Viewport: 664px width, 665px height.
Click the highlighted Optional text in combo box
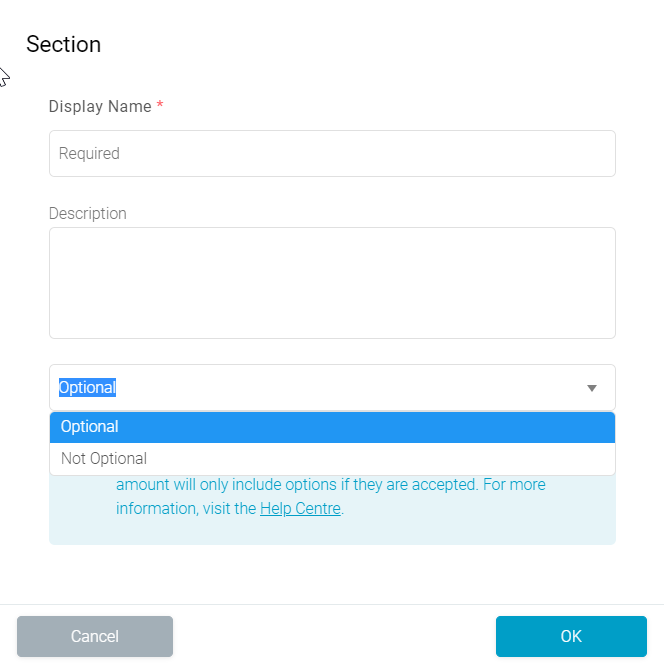tap(87, 388)
